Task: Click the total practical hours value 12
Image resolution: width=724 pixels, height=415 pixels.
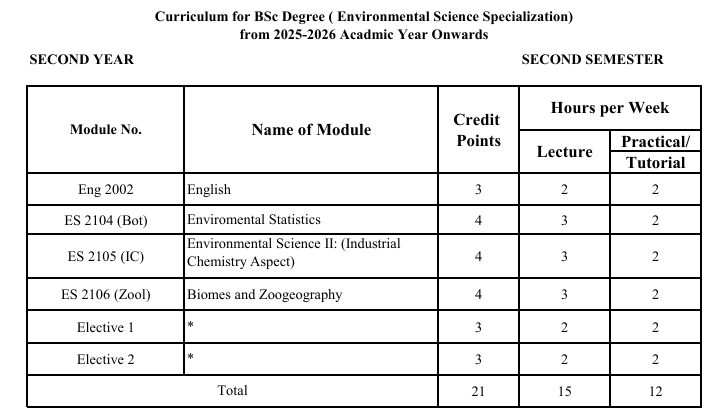Action: click(655, 391)
